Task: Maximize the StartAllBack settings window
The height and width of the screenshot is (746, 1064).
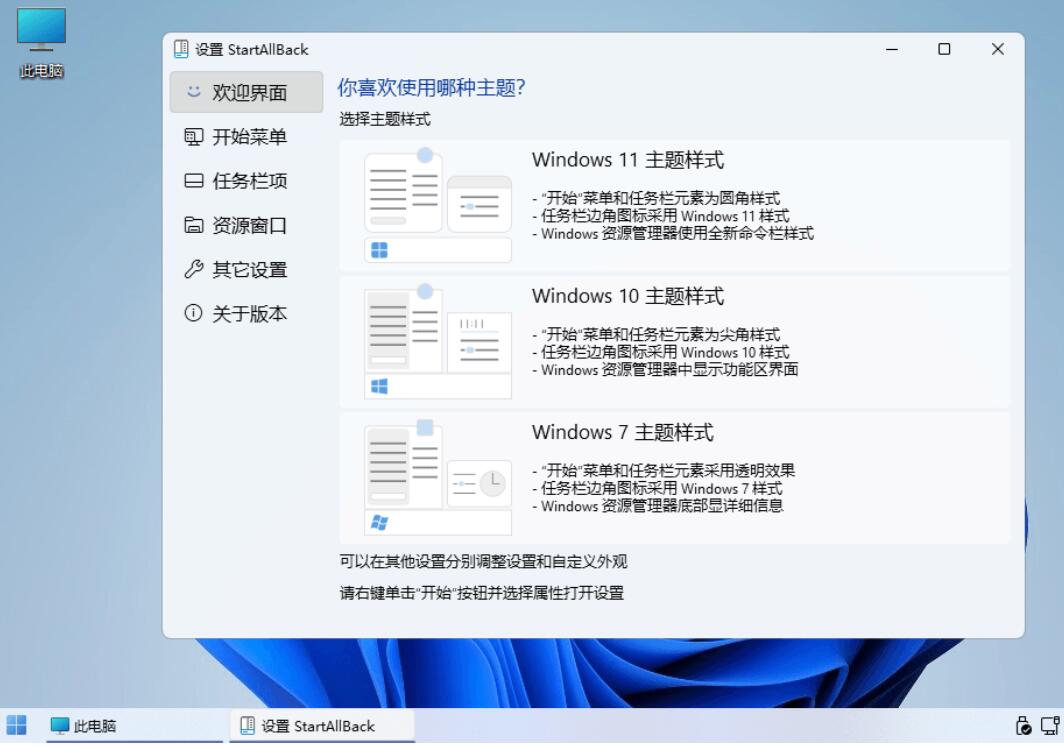Action: (x=944, y=49)
